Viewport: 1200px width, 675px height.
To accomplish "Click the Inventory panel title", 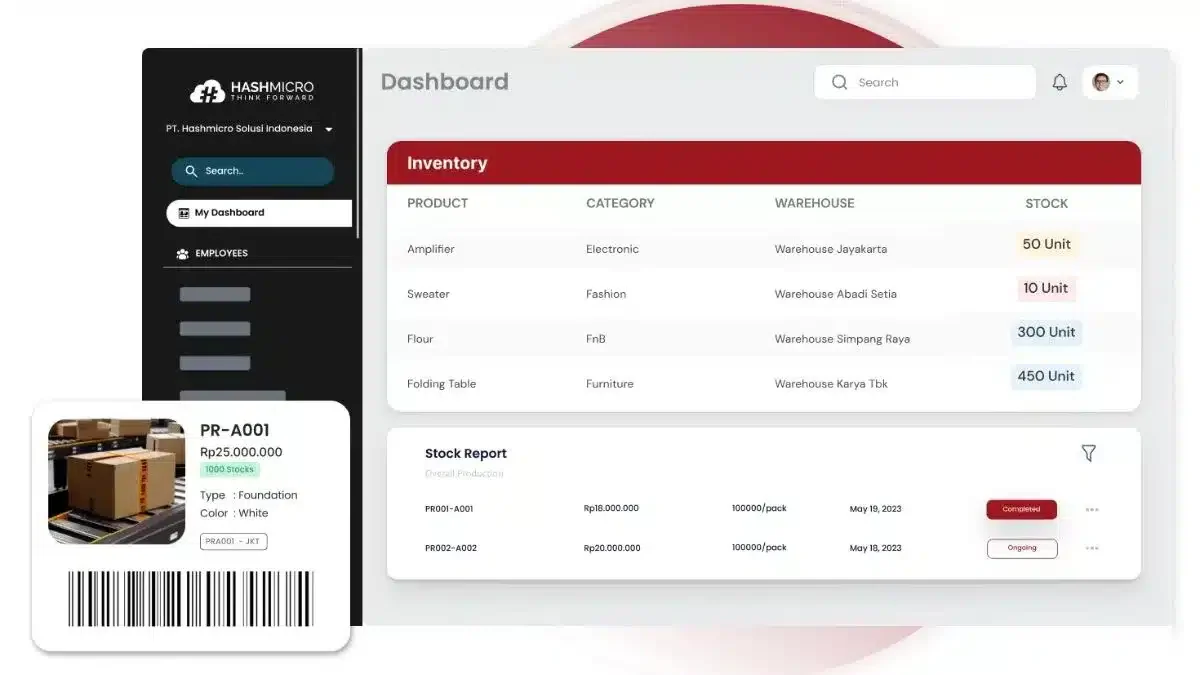I will [447, 163].
